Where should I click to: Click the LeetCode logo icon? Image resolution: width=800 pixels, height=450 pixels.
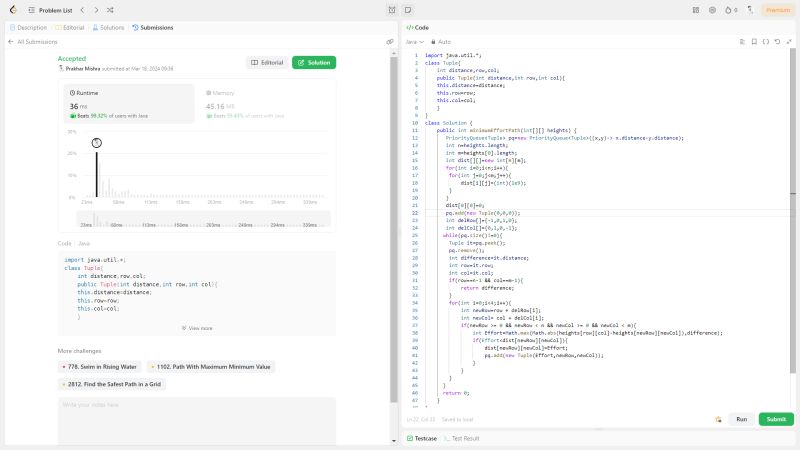click(13, 10)
